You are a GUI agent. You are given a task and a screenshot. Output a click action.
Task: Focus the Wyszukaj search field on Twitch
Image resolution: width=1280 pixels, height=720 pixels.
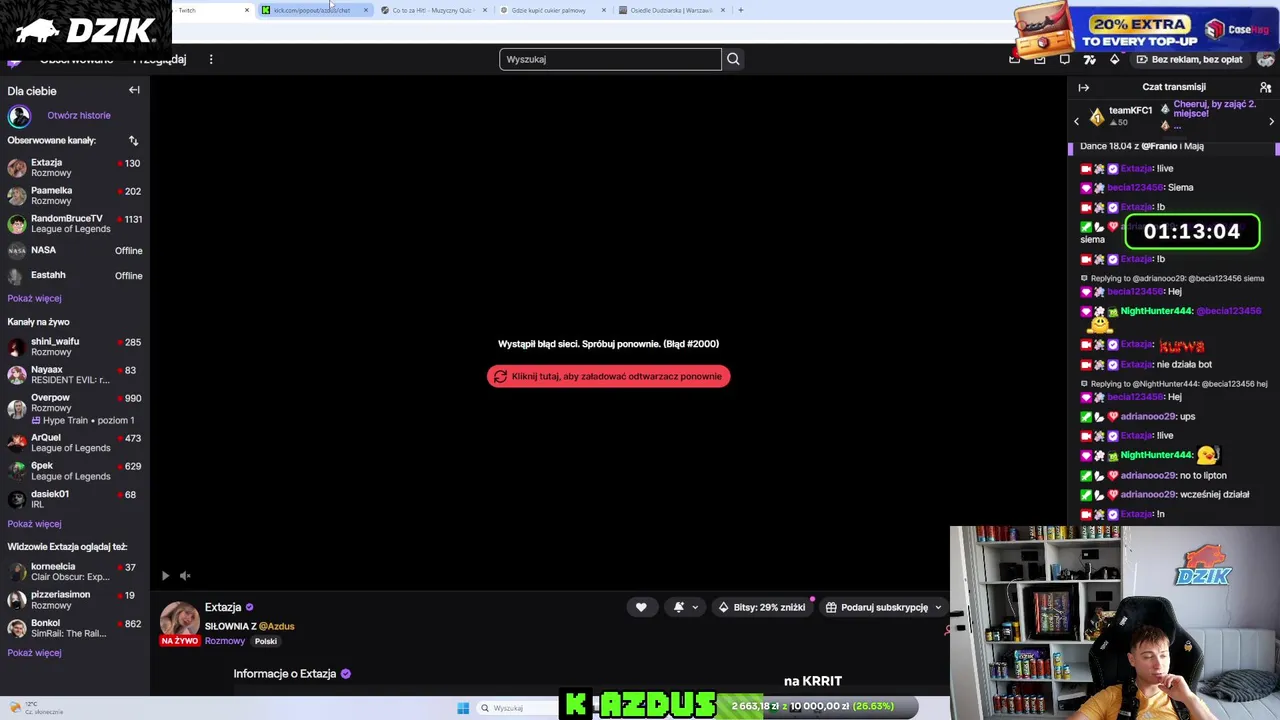(x=610, y=59)
